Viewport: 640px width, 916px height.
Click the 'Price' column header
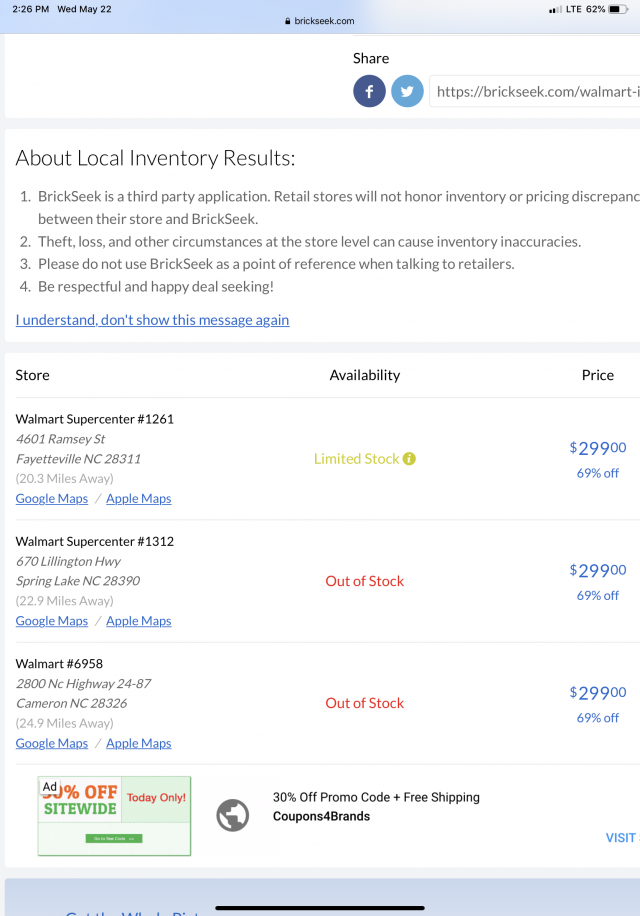click(x=597, y=375)
